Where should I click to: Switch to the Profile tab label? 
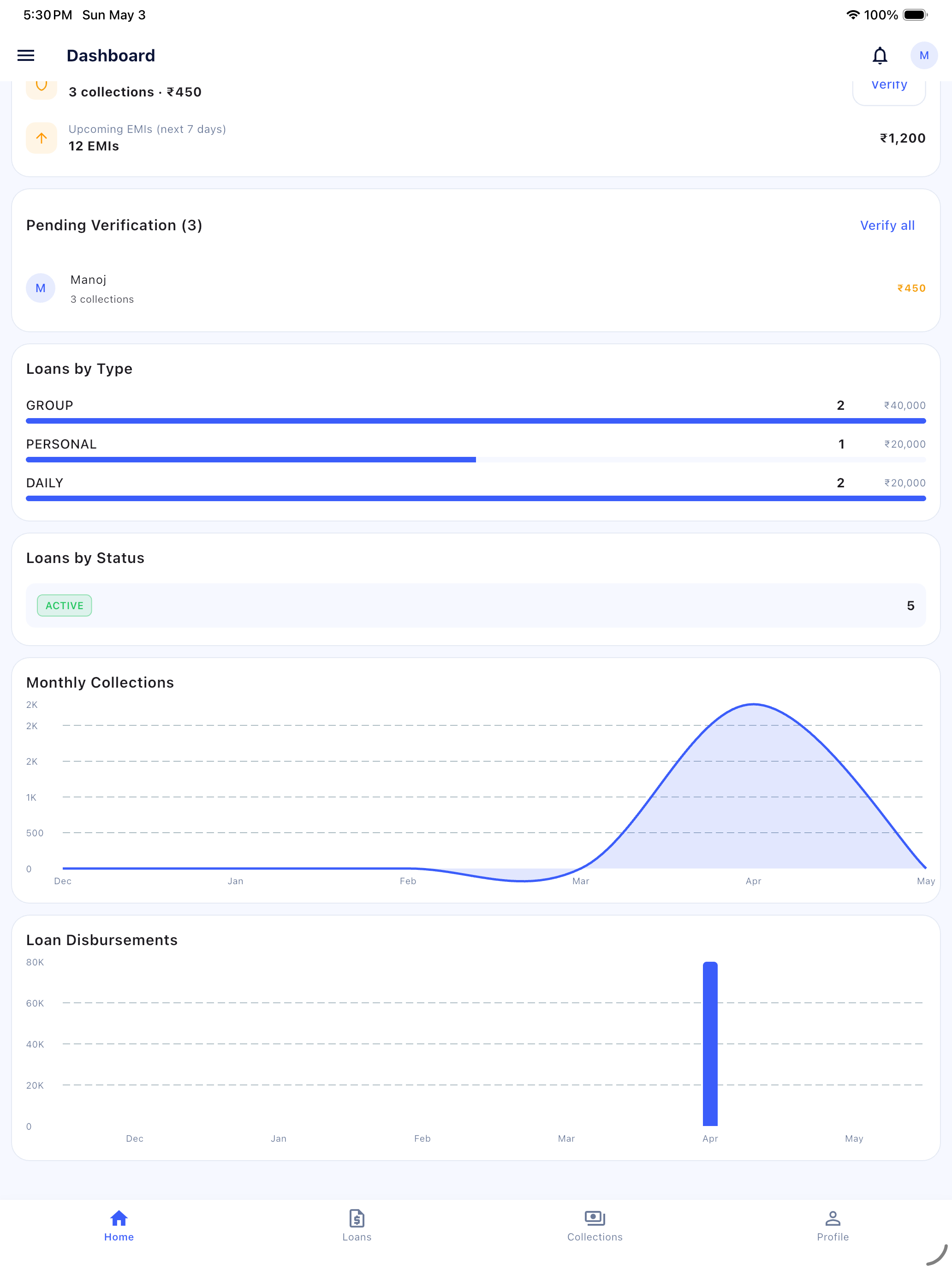tap(833, 1237)
